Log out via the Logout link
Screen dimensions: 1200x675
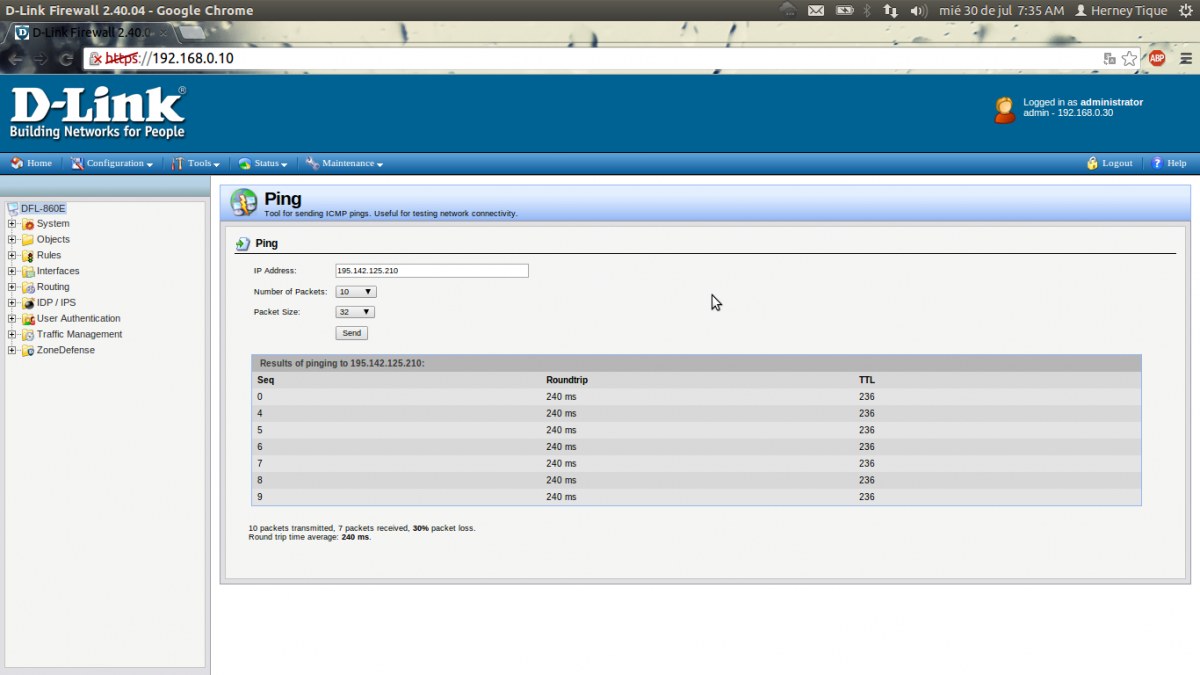pos(1110,163)
